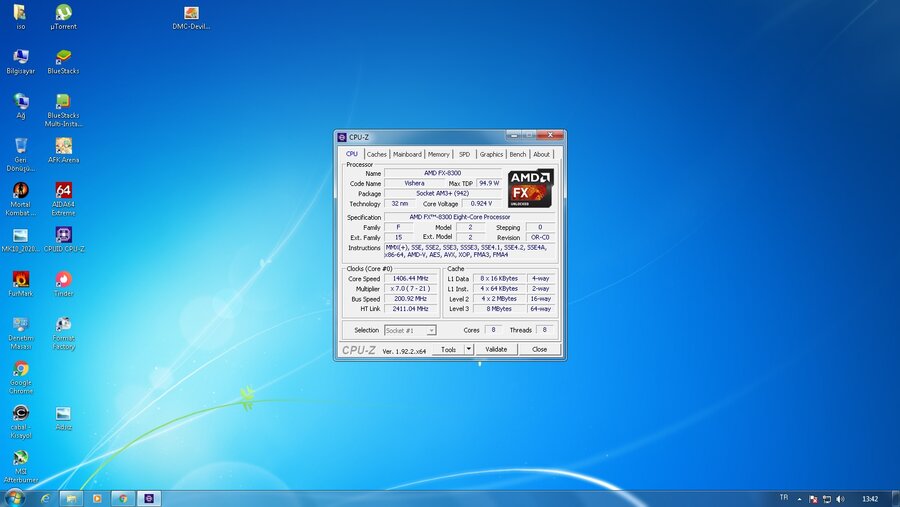Switch to the Memory tab
The height and width of the screenshot is (507, 900).
click(439, 154)
